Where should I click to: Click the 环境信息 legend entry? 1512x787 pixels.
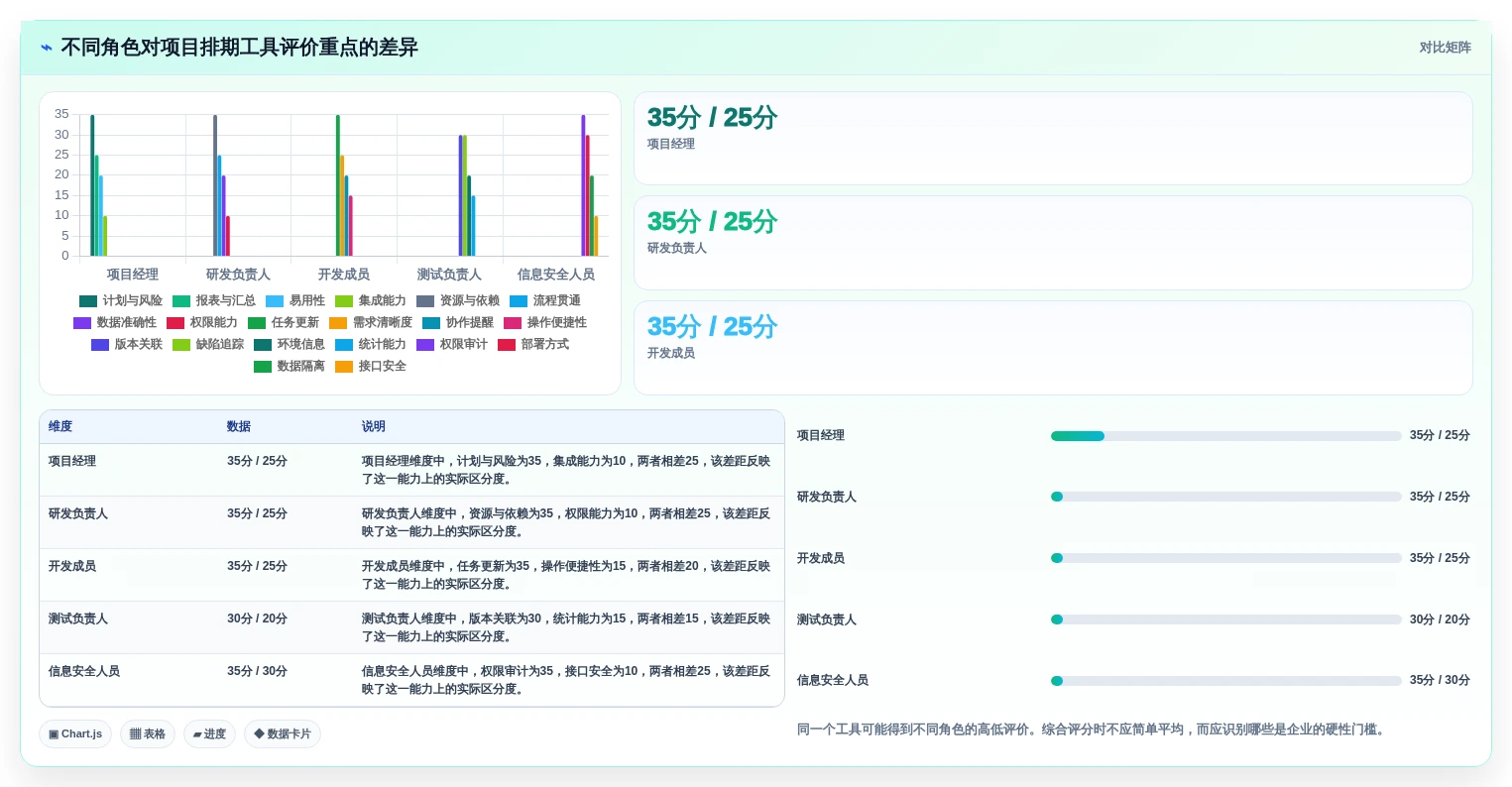[x=290, y=345]
